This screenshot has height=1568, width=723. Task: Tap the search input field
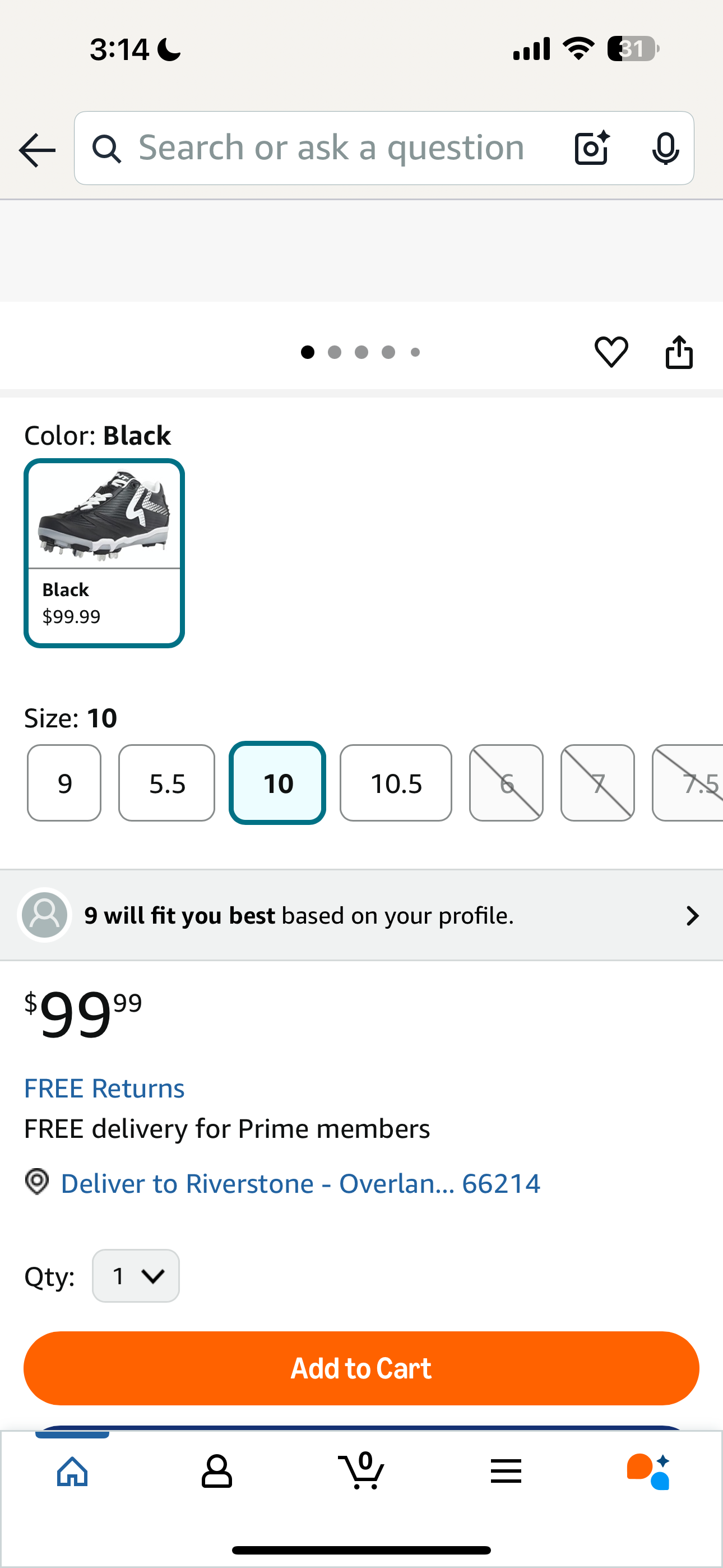[x=332, y=148]
